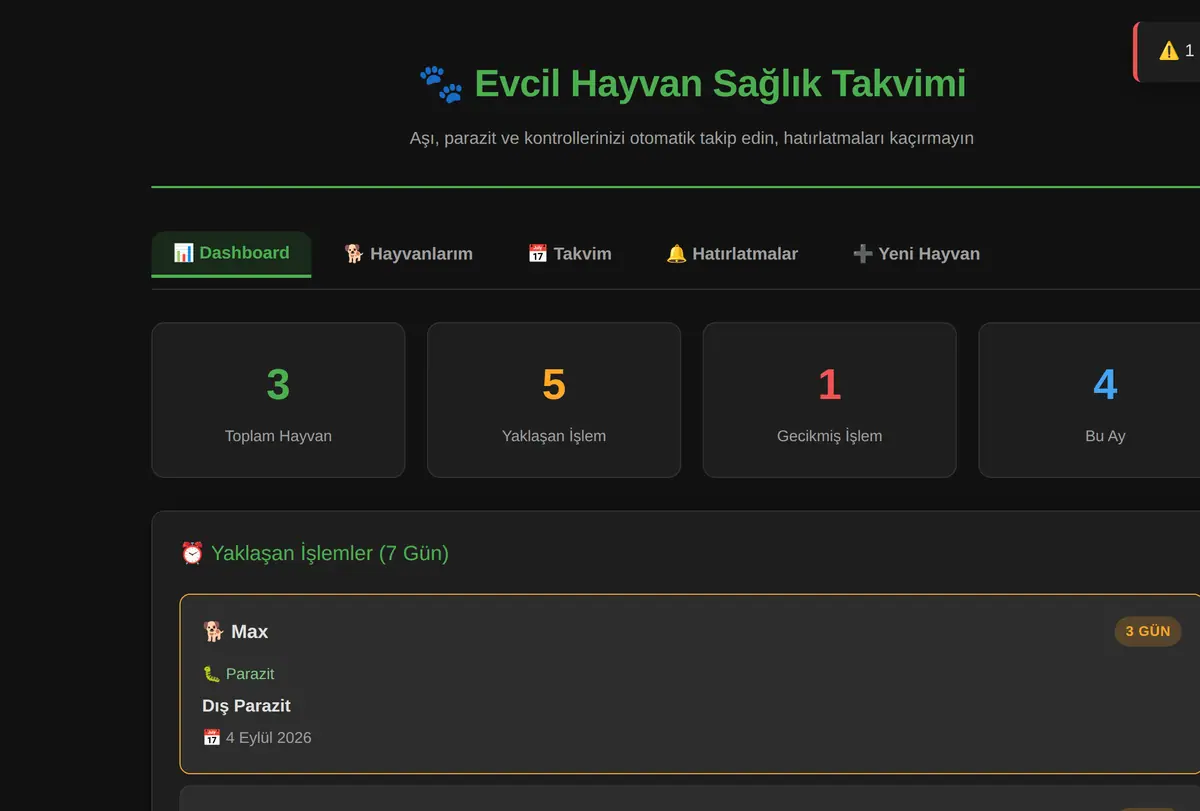Click the subtitle about Aşı, parazit ve kontroller
The height and width of the screenshot is (811, 1200).
point(692,138)
